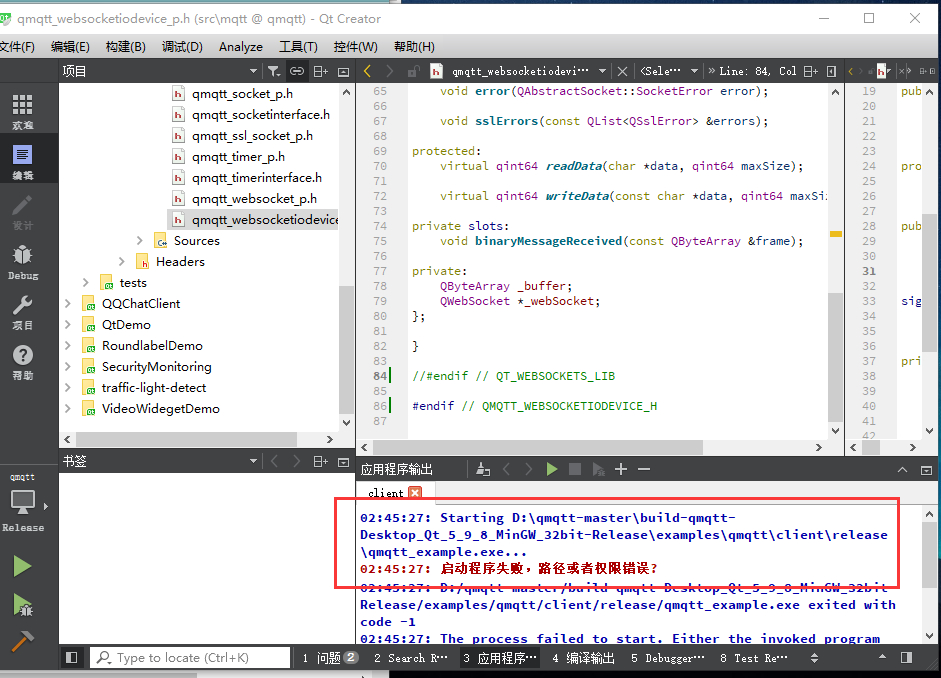Click the editor horizontal scrollbar
This screenshot has height=678, width=941.
[538, 448]
